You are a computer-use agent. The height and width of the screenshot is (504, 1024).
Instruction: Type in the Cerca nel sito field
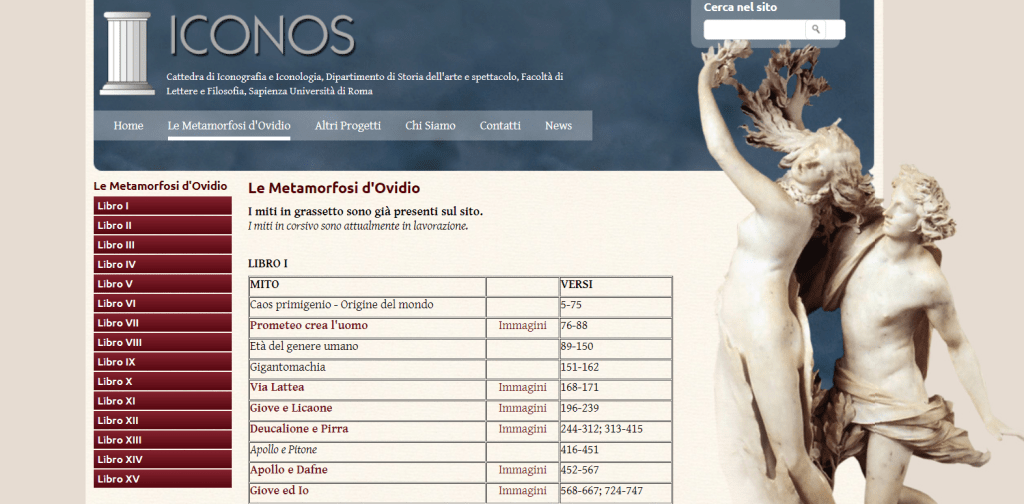(756, 30)
